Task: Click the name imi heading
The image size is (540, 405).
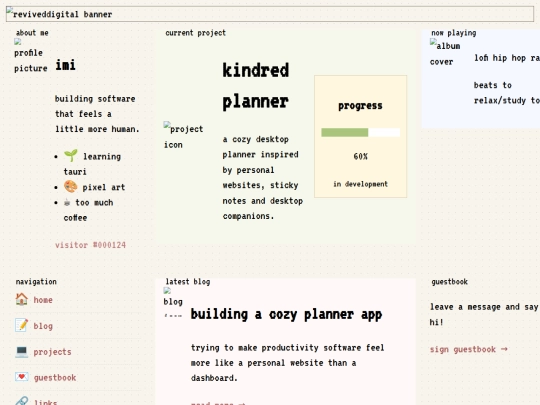Action: 65,65
